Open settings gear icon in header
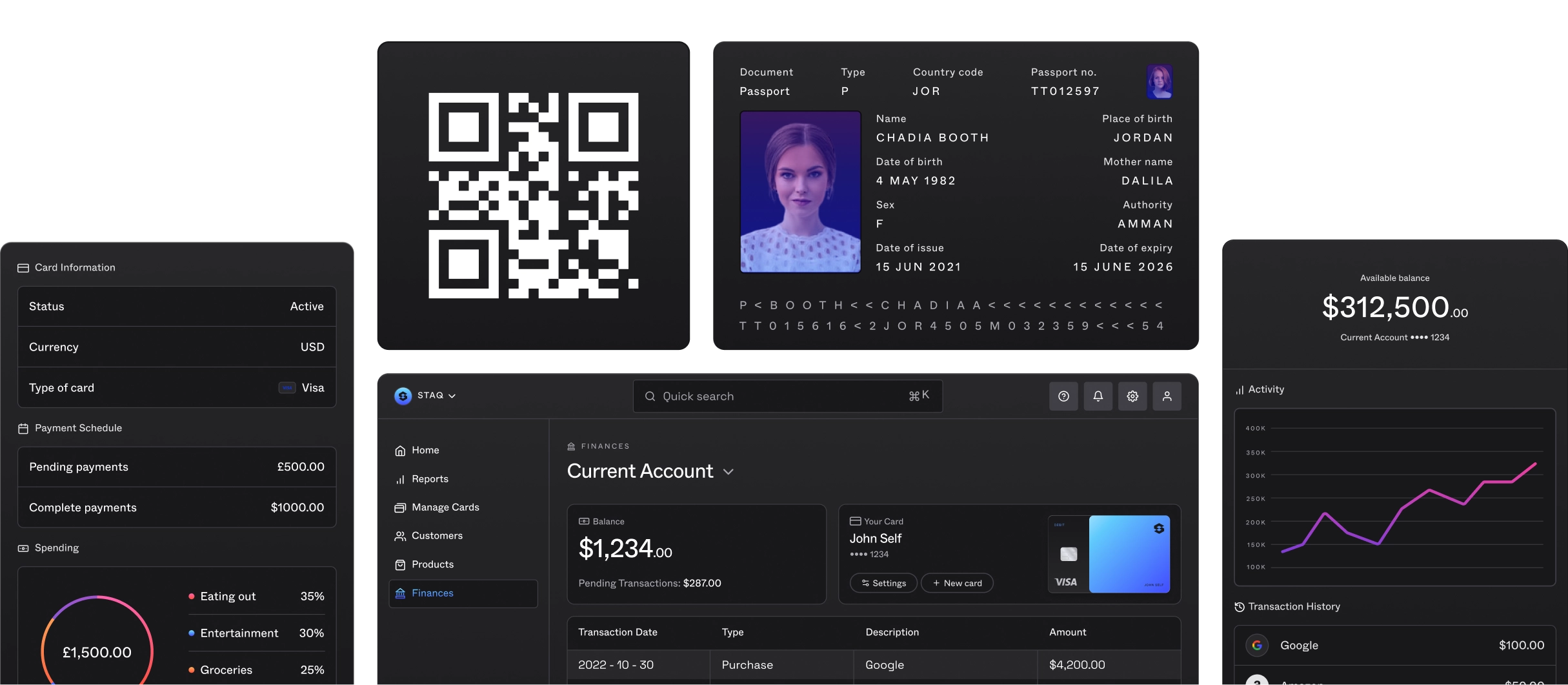This screenshot has height=685, width=1568. tap(1132, 396)
